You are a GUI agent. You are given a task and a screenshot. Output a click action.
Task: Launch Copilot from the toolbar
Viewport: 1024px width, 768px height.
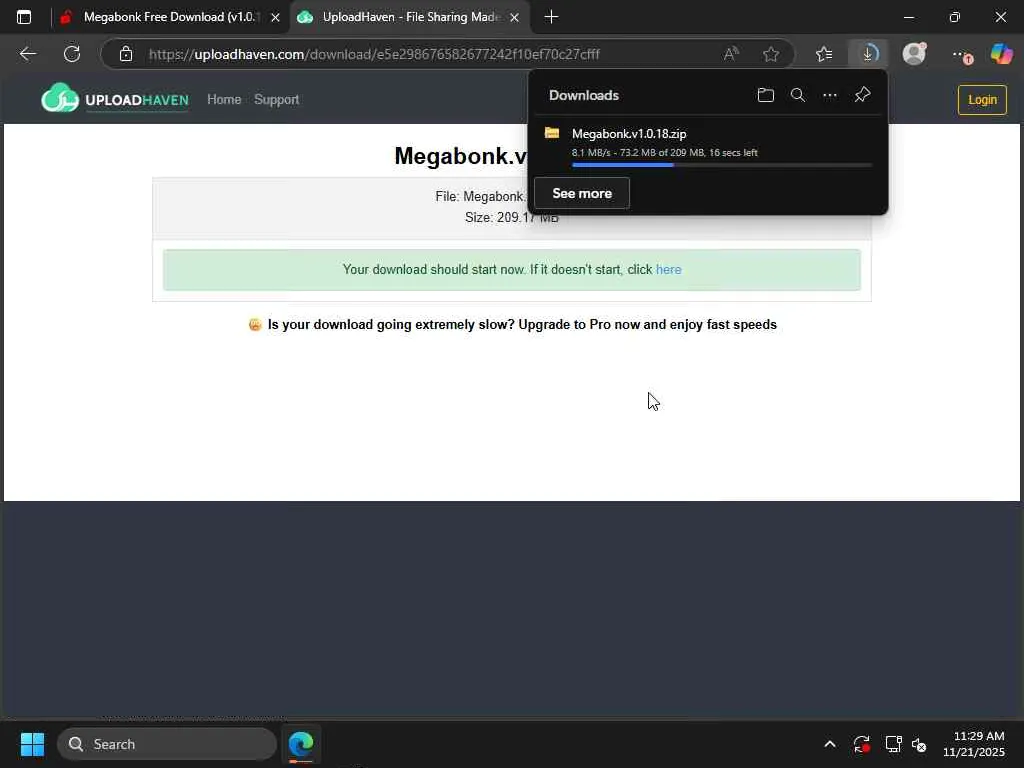pyautogui.click(x=1001, y=54)
